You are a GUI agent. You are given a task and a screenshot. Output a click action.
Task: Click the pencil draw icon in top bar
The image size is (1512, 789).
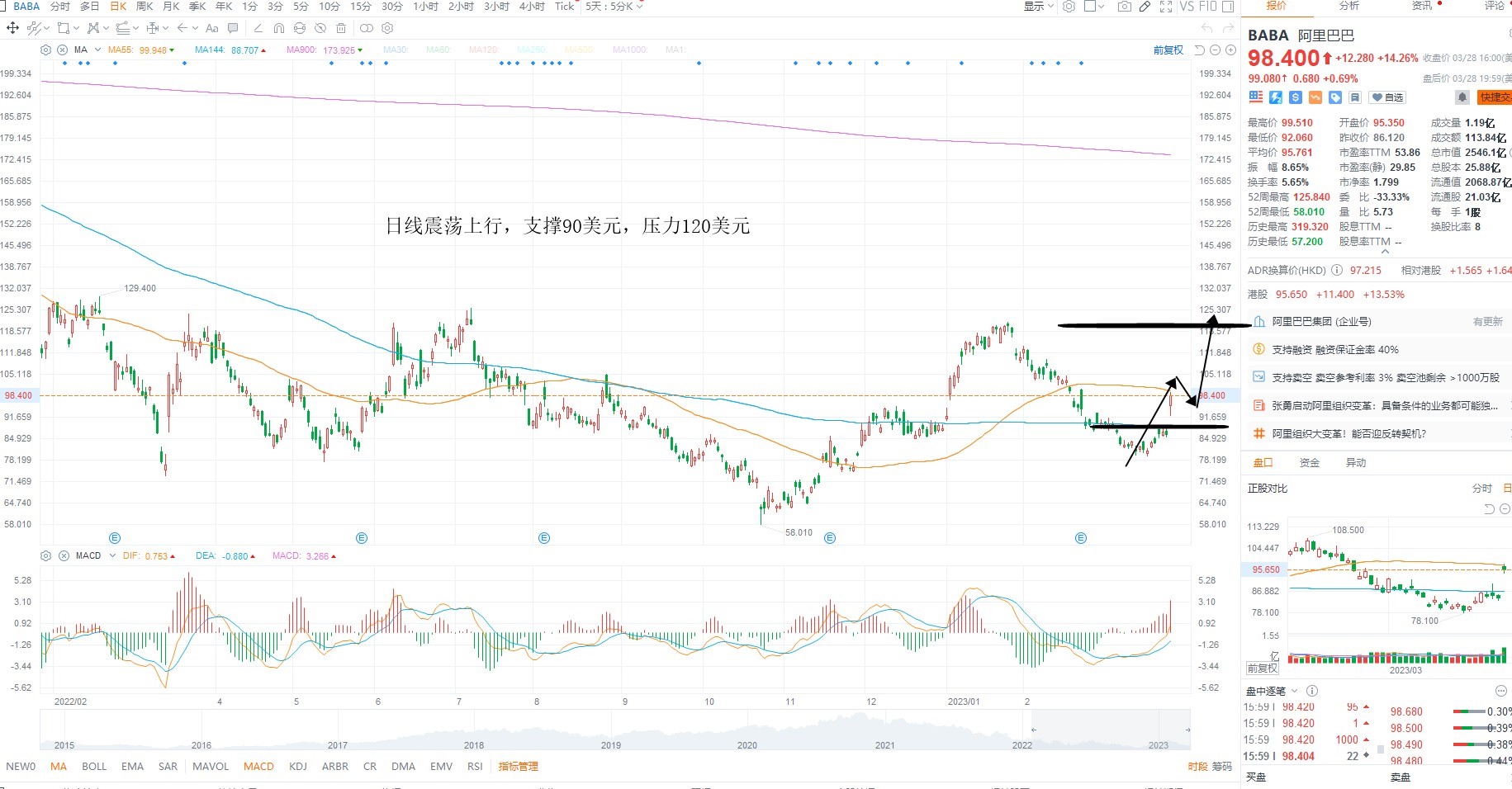coord(1145,7)
